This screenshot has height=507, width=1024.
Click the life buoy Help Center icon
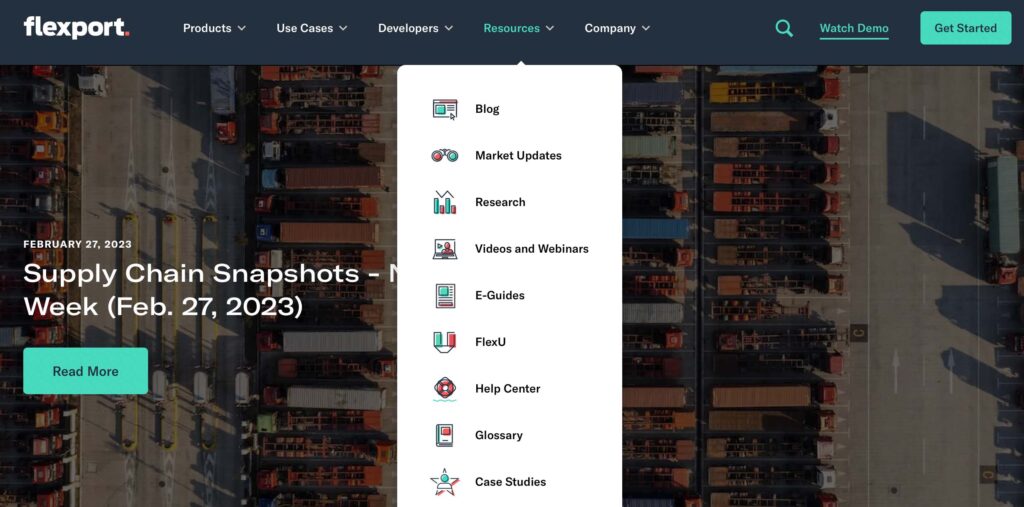click(x=445, y=389)
